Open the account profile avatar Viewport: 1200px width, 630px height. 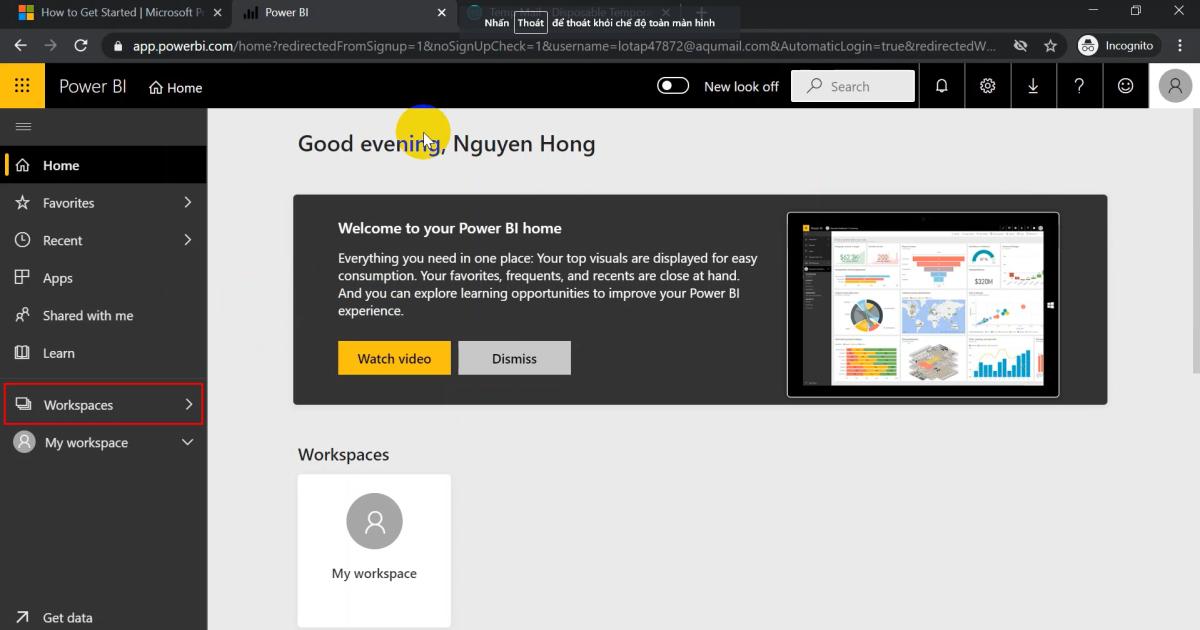pyautogui.click(x=1175, y=85)
